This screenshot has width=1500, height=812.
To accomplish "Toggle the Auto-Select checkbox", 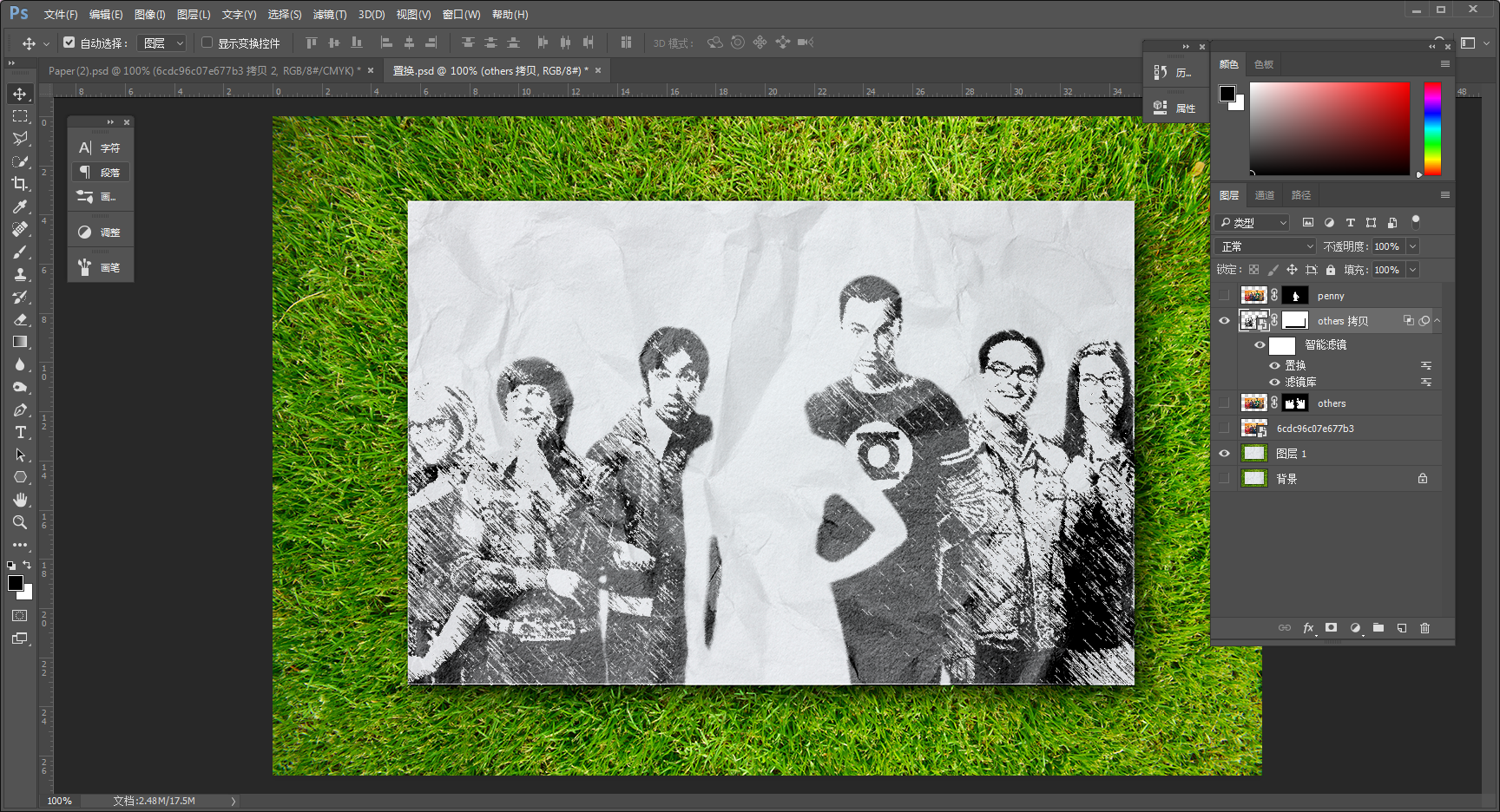I will point(69,43).
